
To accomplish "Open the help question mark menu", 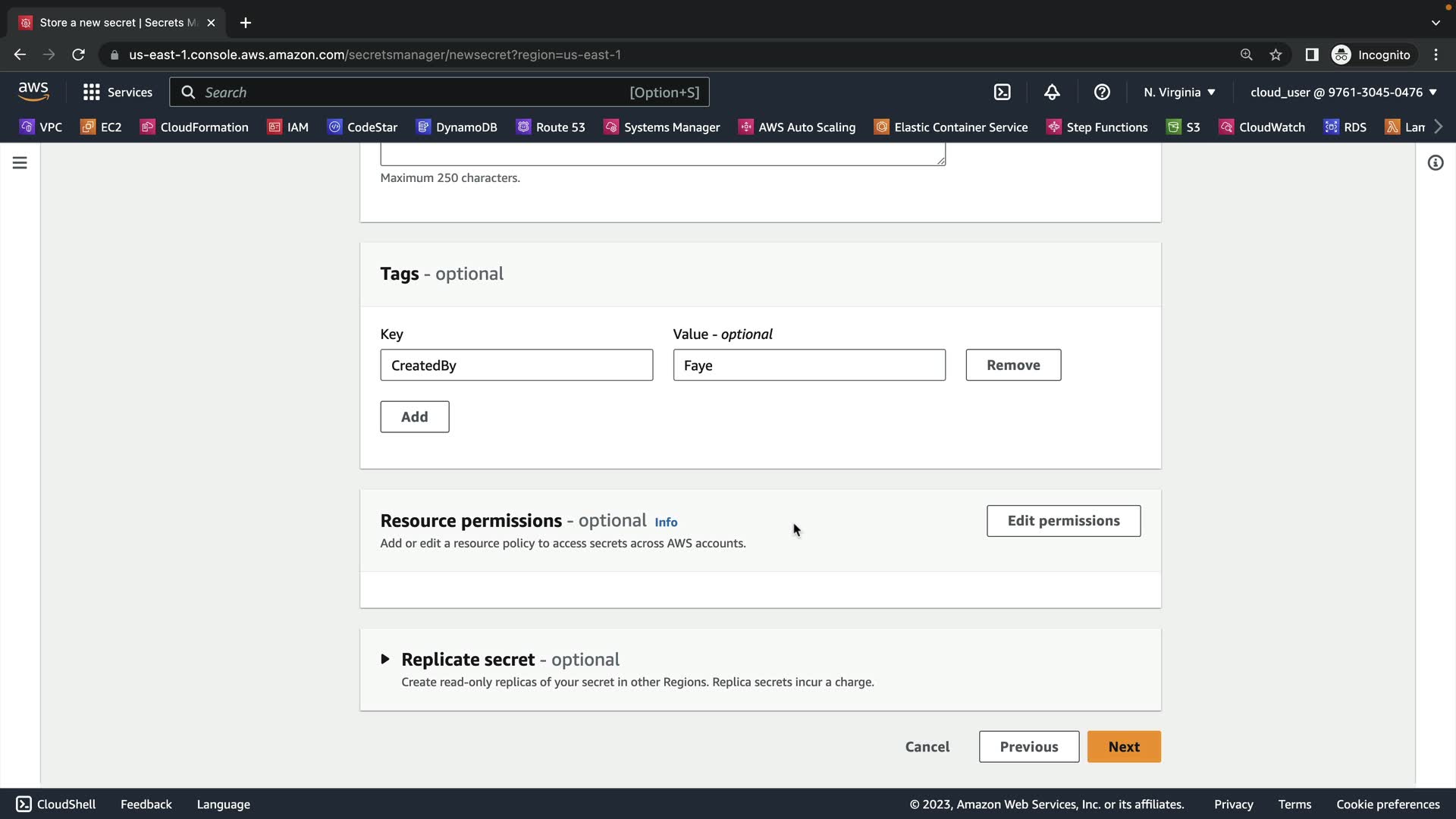I will click(1102, 92).
